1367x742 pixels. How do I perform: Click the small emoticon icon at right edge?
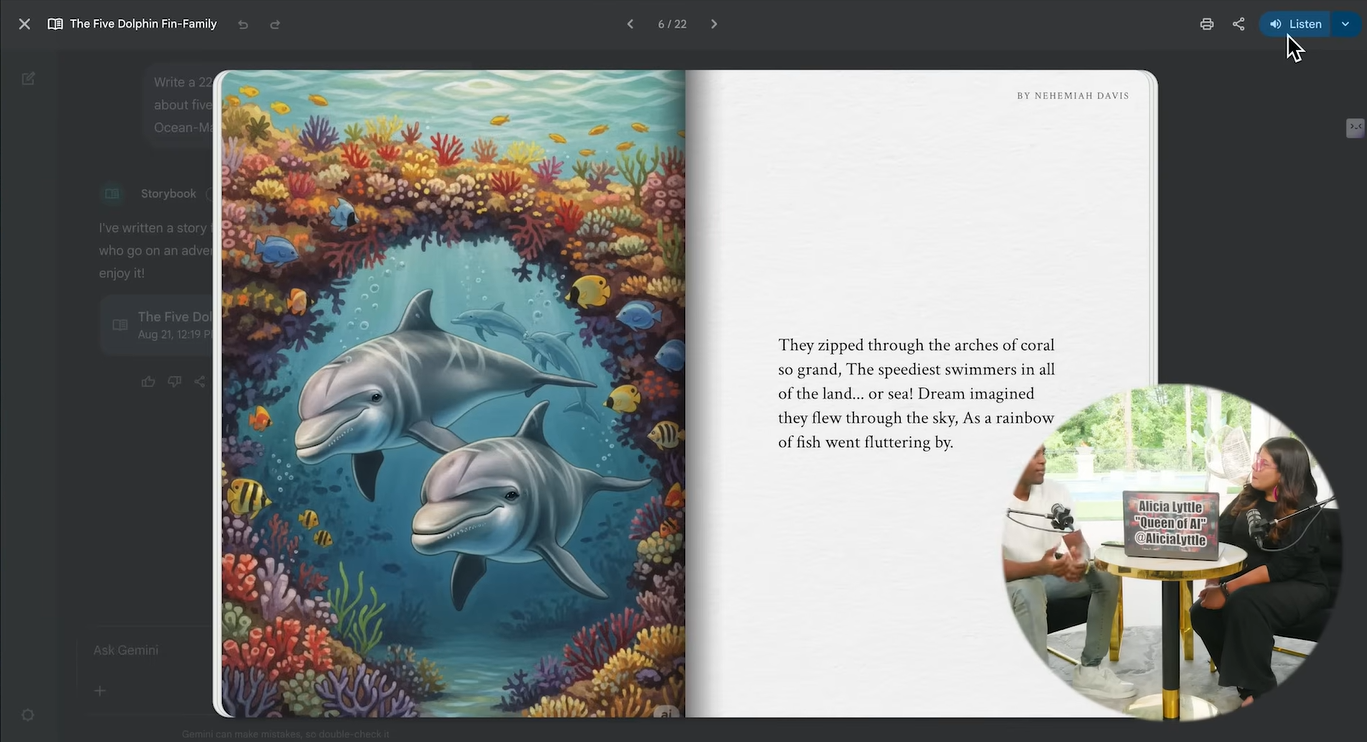pos(1355,127)
